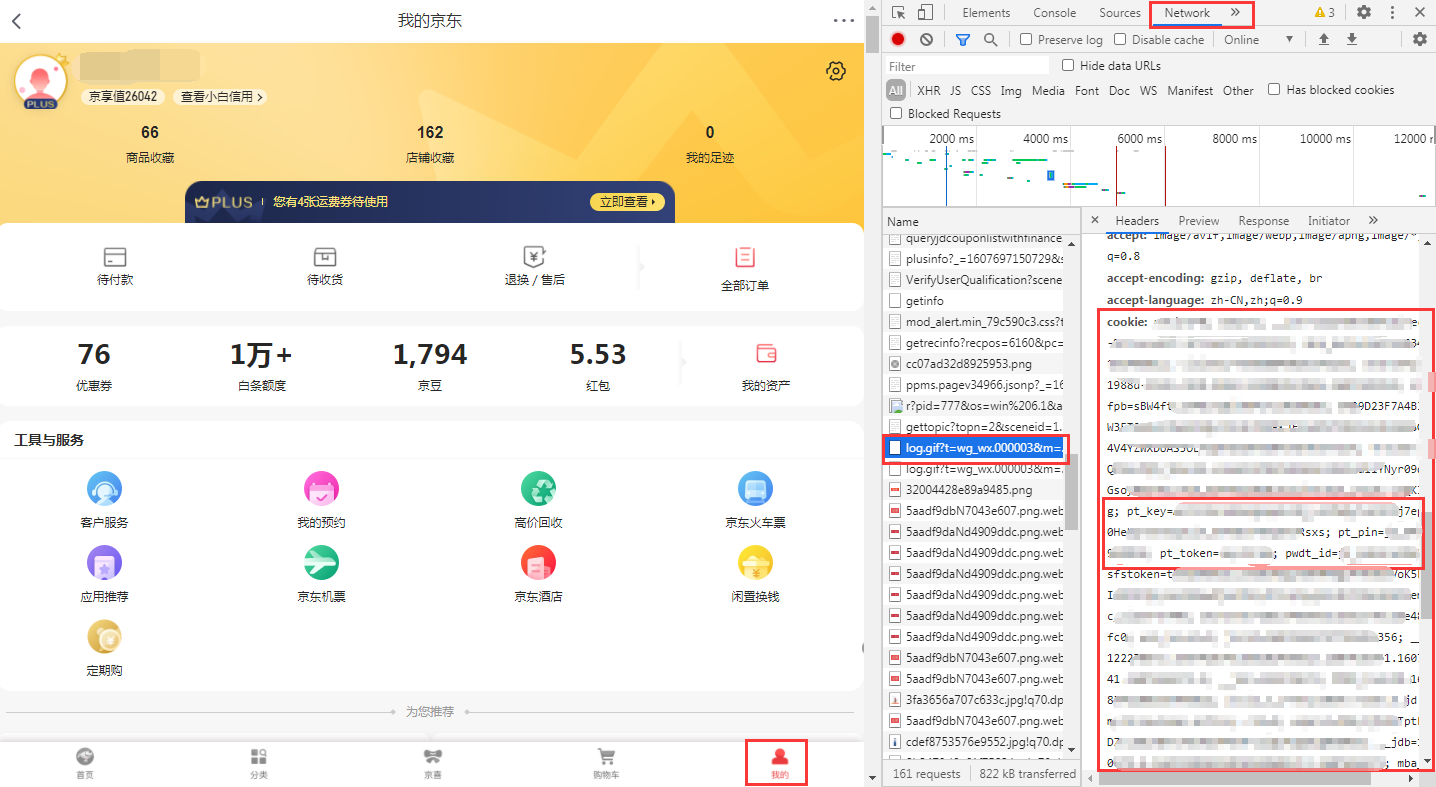
Task: View 全部订单 all orders
Action: pyautogui.click(x=745, y=269)
